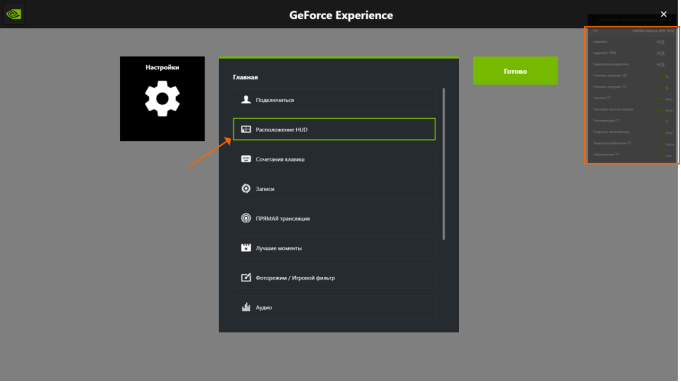Click the Главная heading
This screenshot has height=382, width=681.
point(245,77)
